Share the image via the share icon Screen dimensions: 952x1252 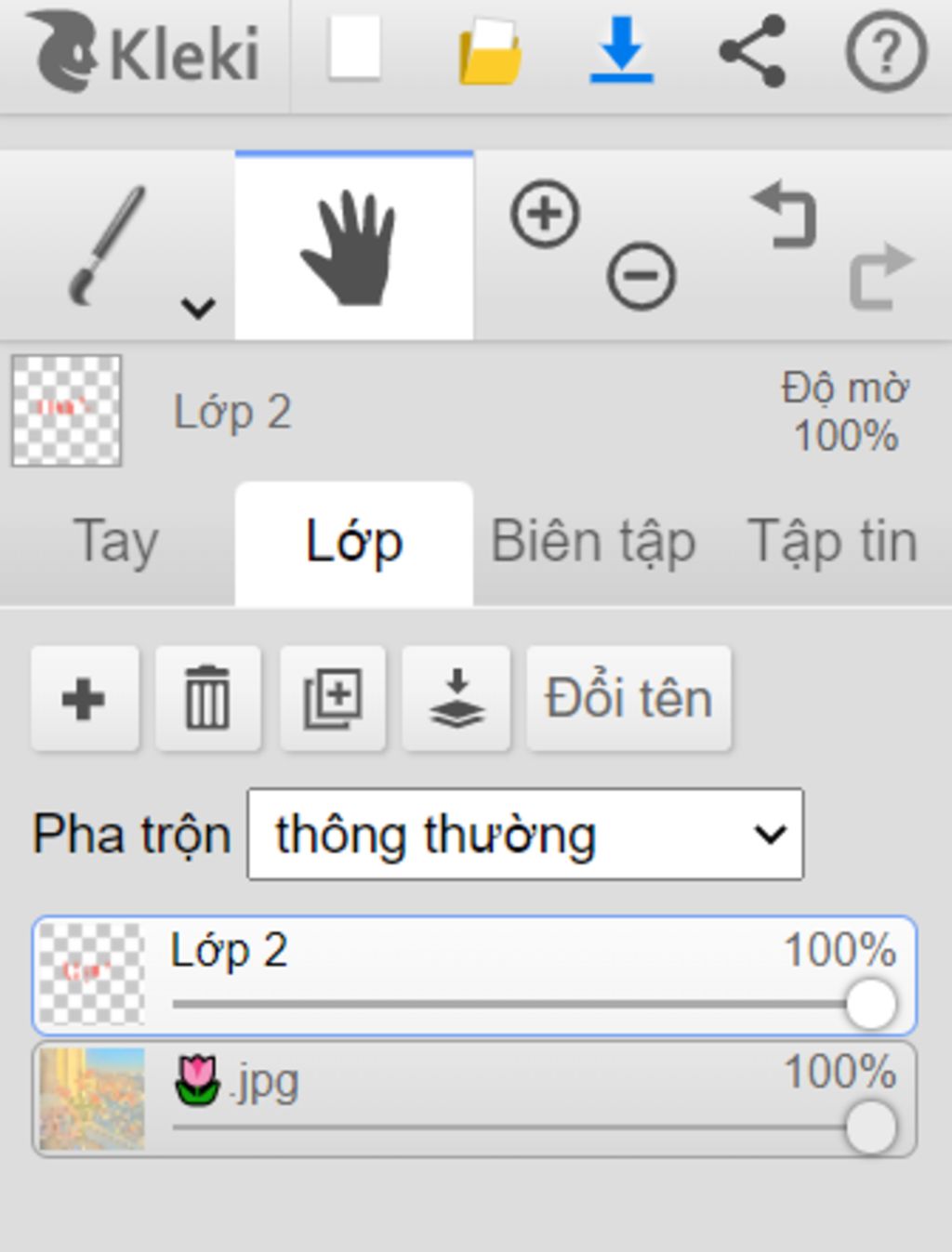click(753, 51)
